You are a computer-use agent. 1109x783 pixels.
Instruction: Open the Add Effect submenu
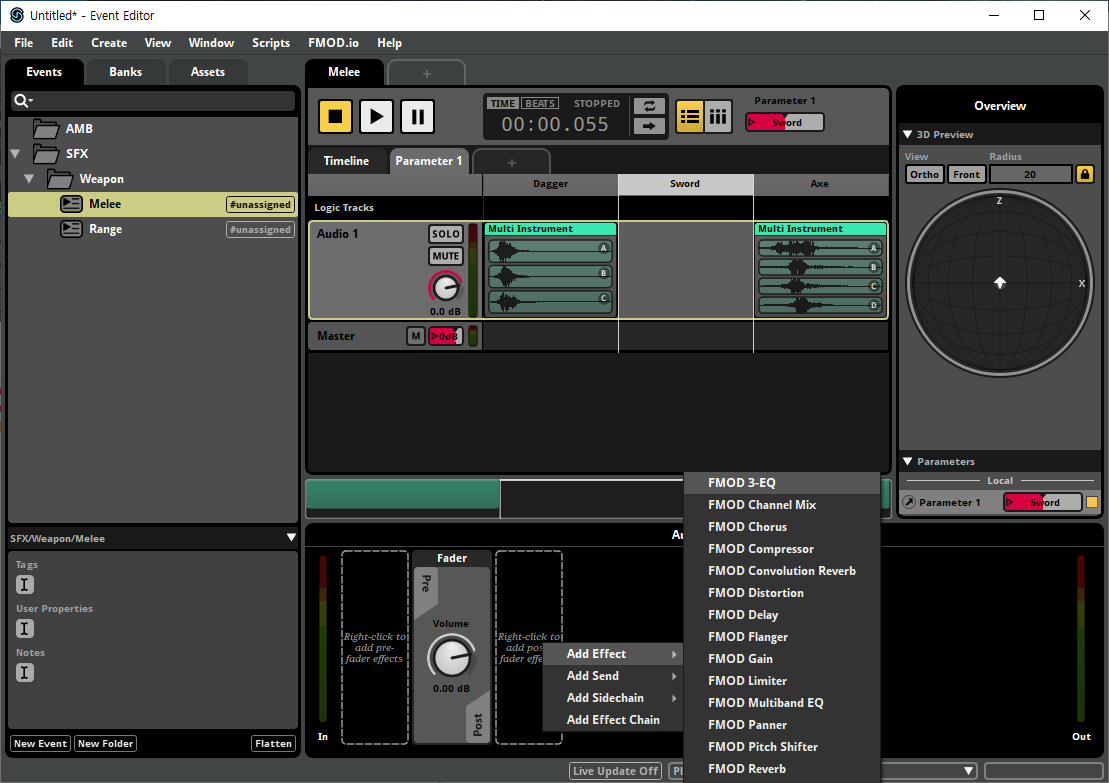point(612,654)
